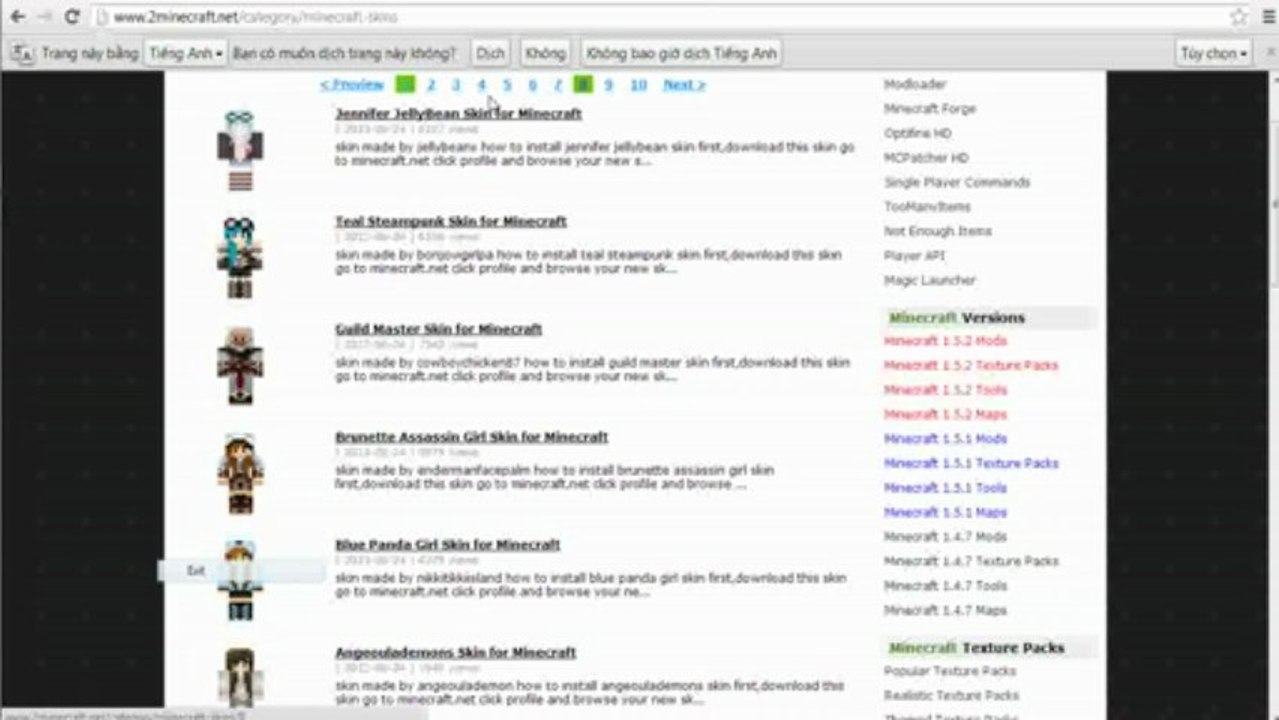The image size is (1279, 720).
Task: Click the Dịch translate button
Action: click(x=490, y=53)
